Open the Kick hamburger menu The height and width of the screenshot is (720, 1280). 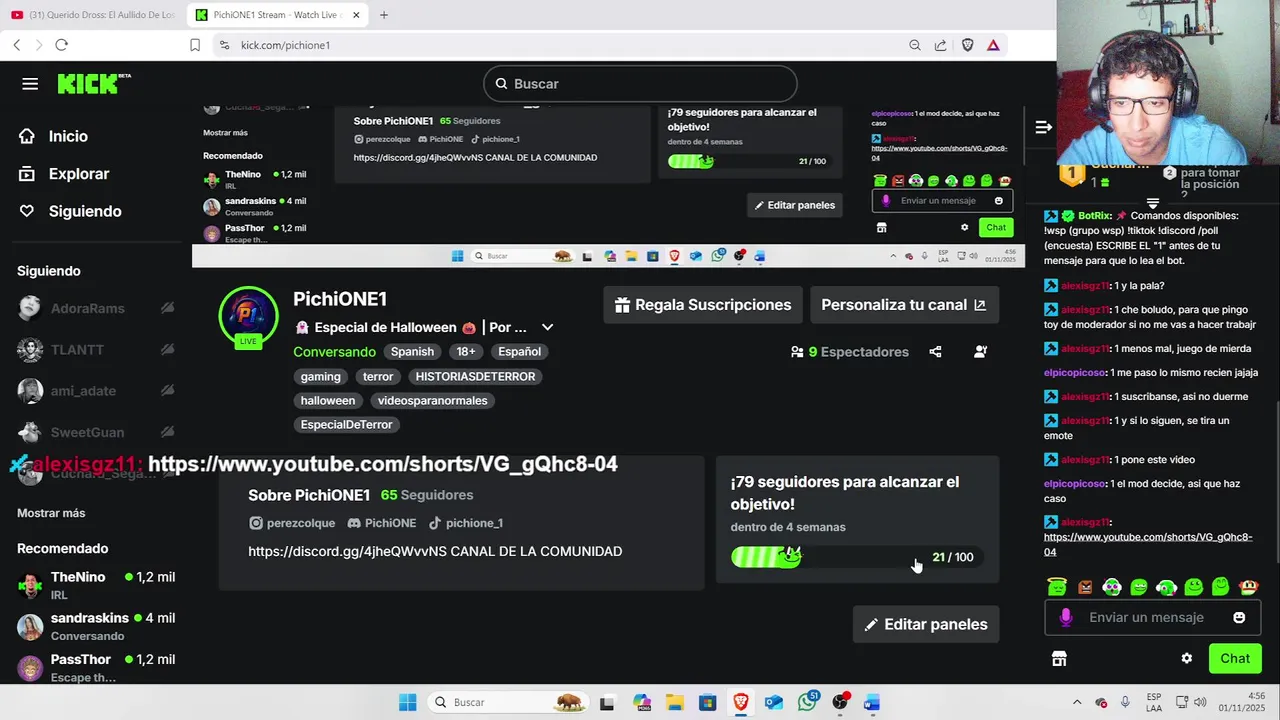click(30, 84)
